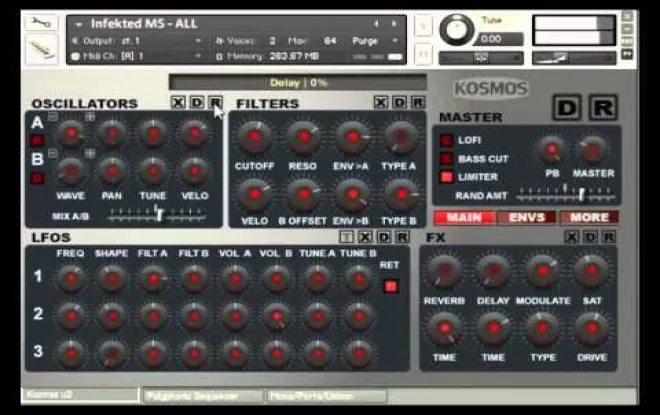Click the R button in the Filters header
This screenshot has height=415, width=660.
418,102
